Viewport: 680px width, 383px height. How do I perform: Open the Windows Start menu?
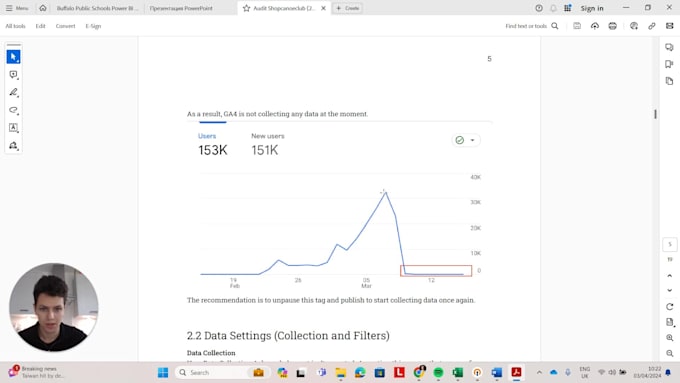click(163, 373)
